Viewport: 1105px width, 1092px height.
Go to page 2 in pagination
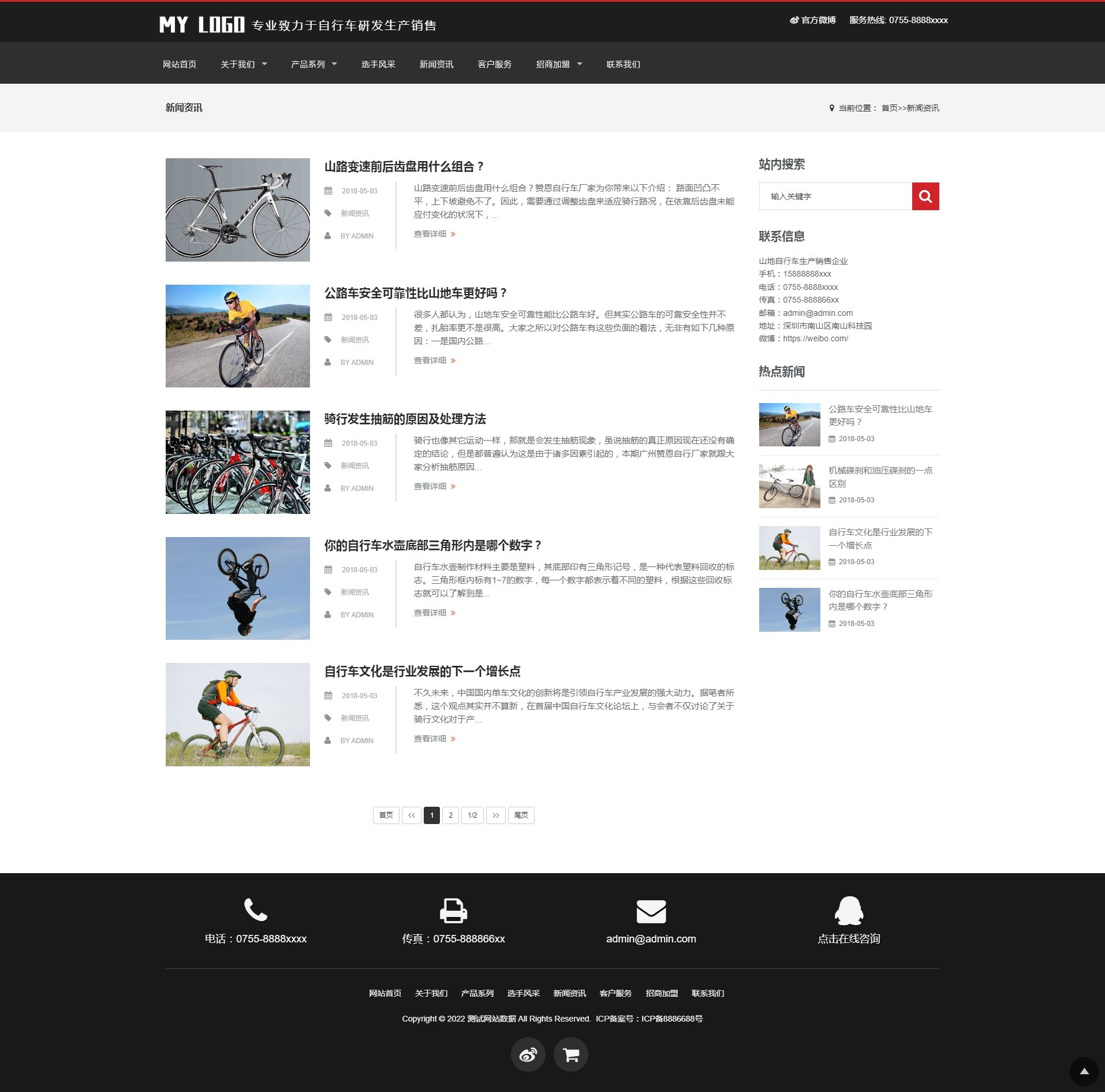coord(450,815)
